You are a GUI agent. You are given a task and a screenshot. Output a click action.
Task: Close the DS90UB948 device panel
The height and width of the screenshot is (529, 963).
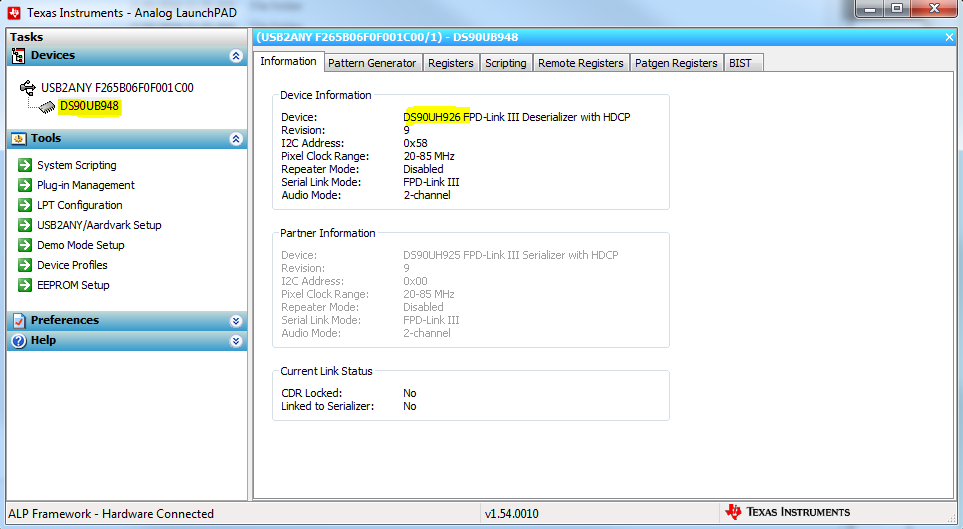[x=949, y=37]
